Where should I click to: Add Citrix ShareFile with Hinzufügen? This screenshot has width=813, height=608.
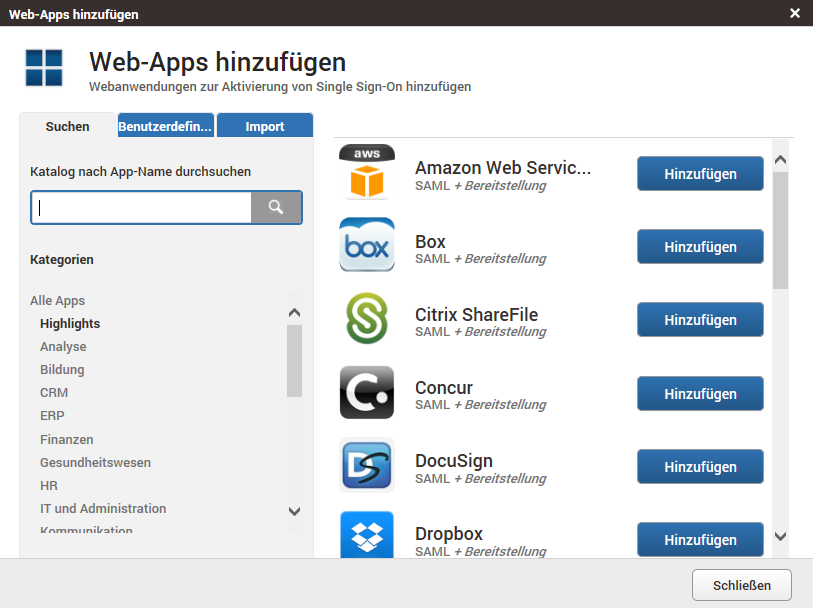[x=700, y=320]
